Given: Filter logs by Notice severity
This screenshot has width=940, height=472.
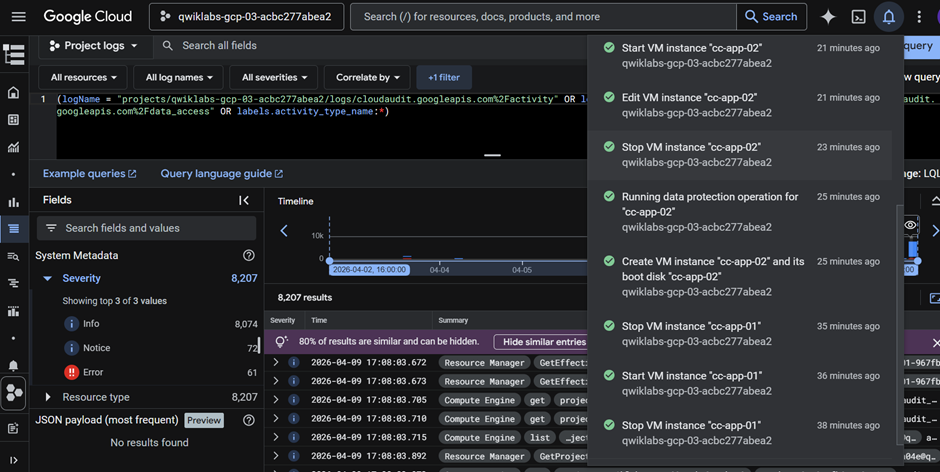Looking at the screenshot, I should coord(96,348).
